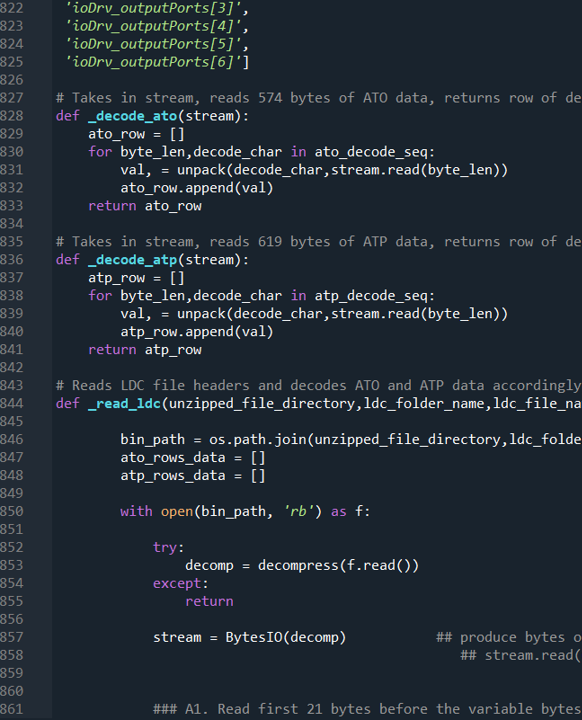
Task: Click 'return atp_row' on line 841
Action: pyautogui.click(x=145, y=350)
